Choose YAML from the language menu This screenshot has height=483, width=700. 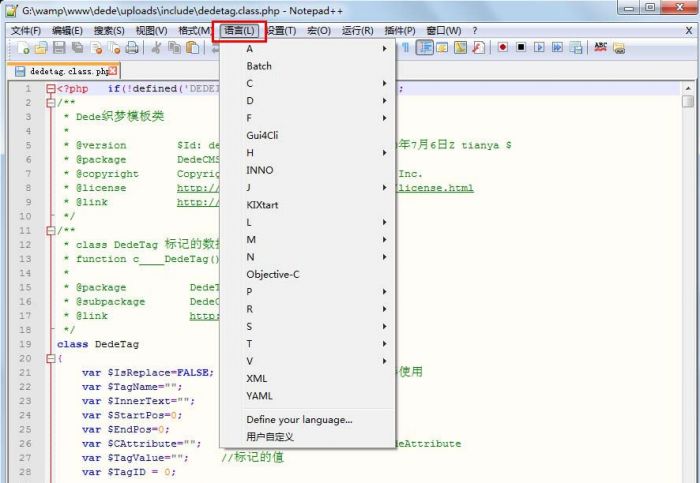pyautogui.click(x=308, y=396)
